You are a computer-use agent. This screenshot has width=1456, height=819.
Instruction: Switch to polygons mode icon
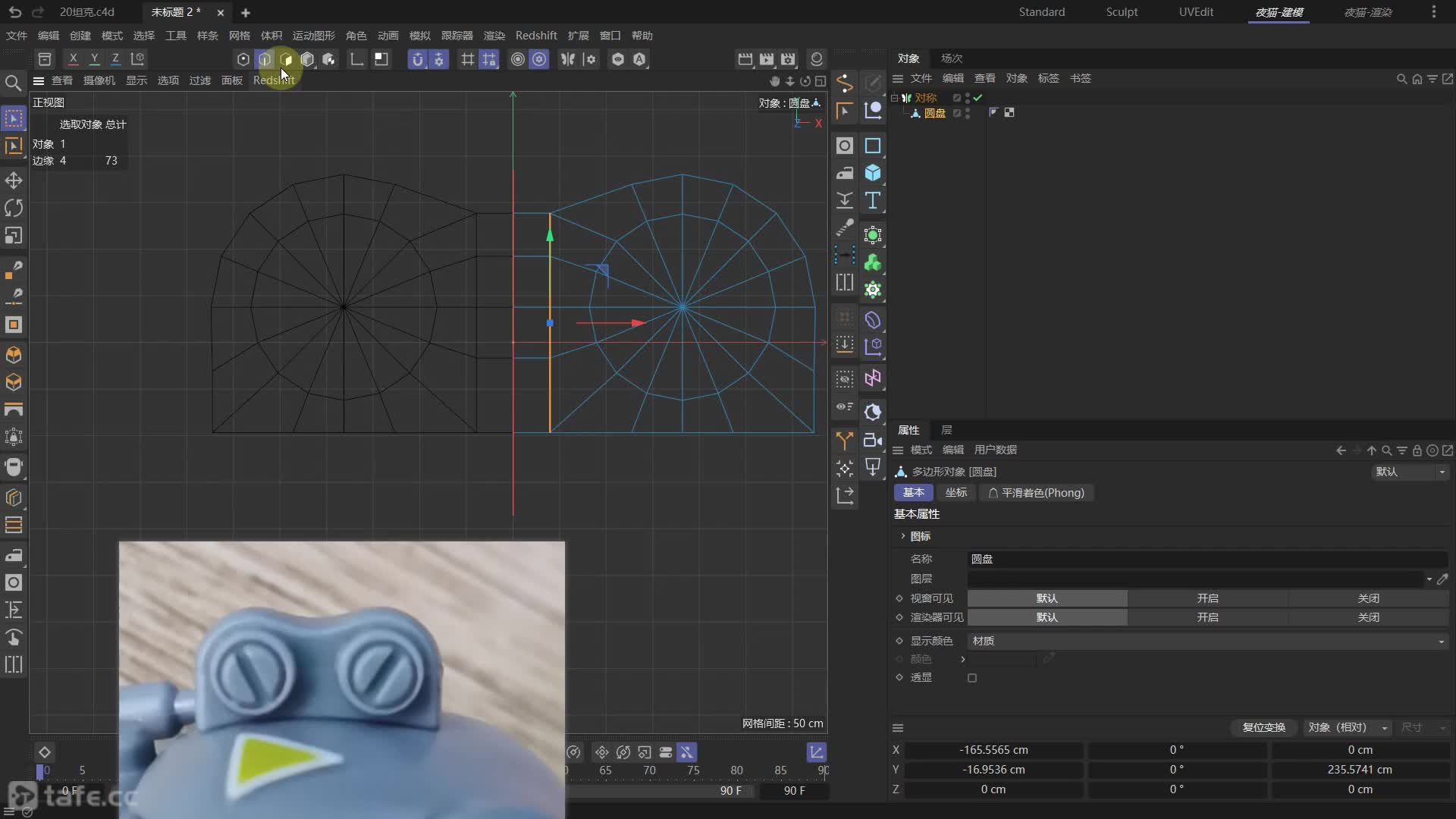286,59
